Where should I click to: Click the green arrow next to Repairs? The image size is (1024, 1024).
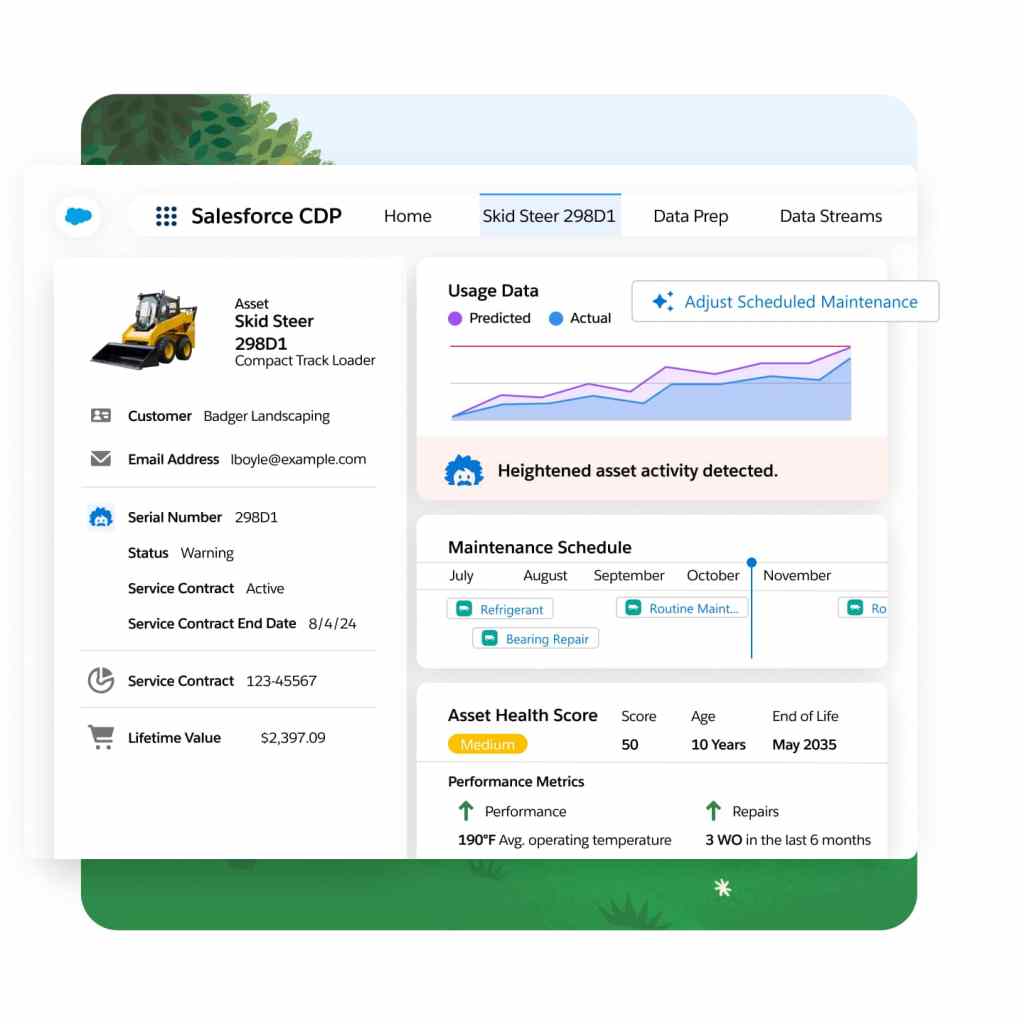point(713,811)
